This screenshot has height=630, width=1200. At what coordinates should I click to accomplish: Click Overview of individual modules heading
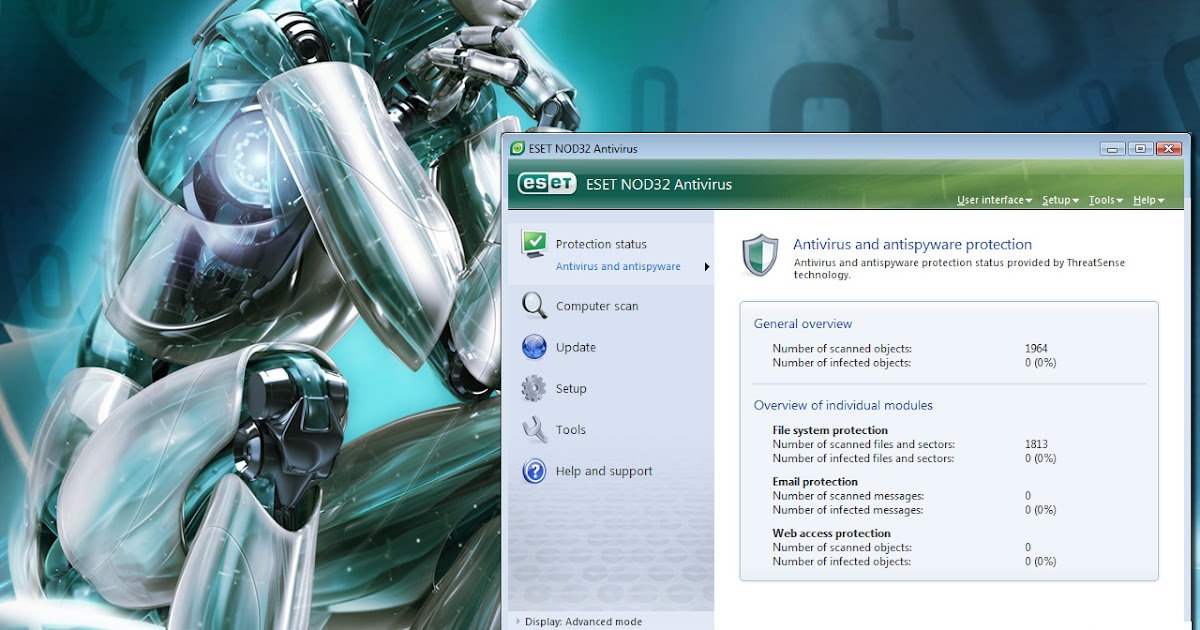point(843,405)
